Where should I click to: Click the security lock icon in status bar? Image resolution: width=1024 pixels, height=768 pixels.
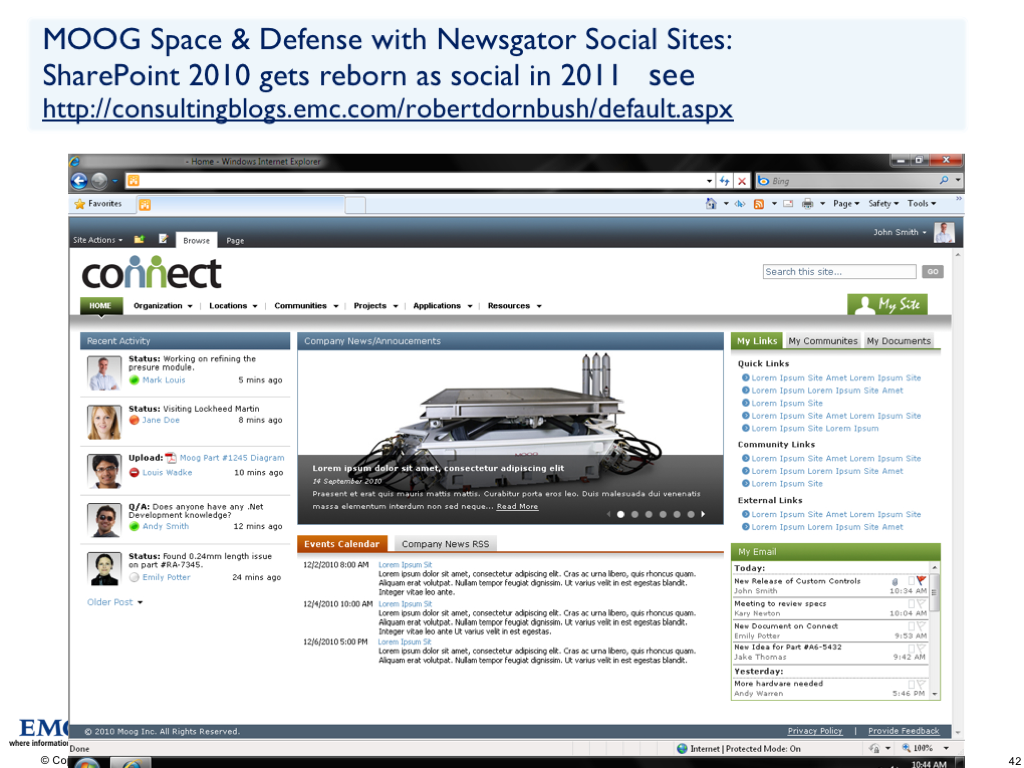(874, 748)
